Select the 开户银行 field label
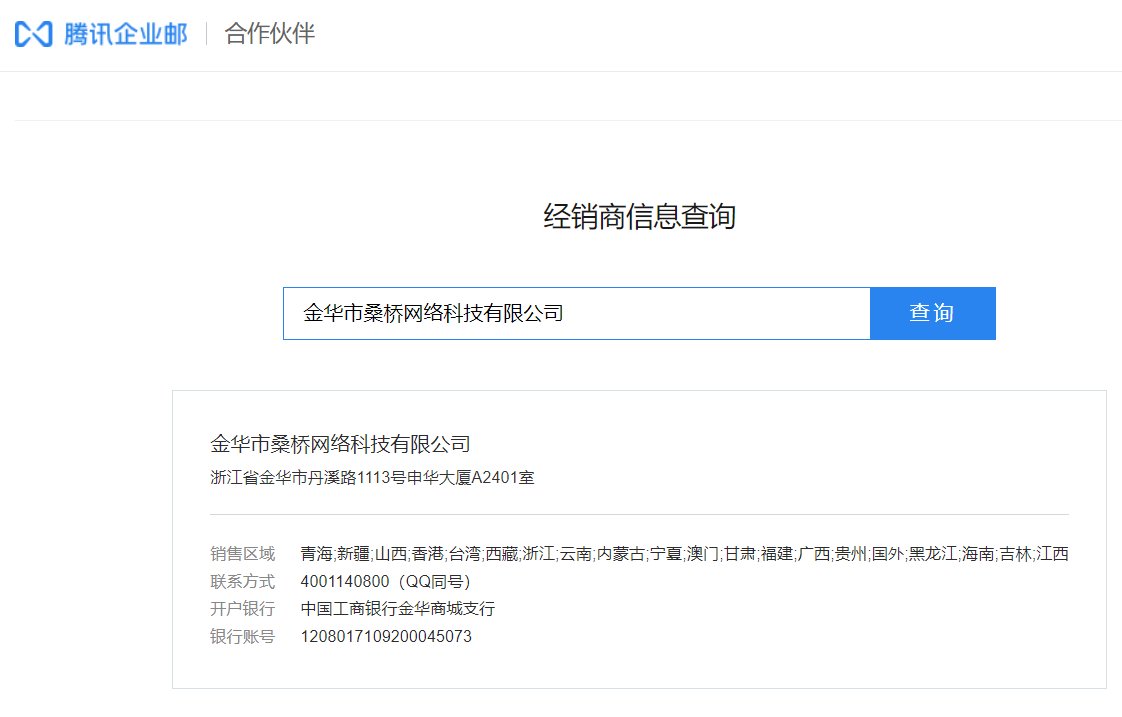 (x=242, y=609)
